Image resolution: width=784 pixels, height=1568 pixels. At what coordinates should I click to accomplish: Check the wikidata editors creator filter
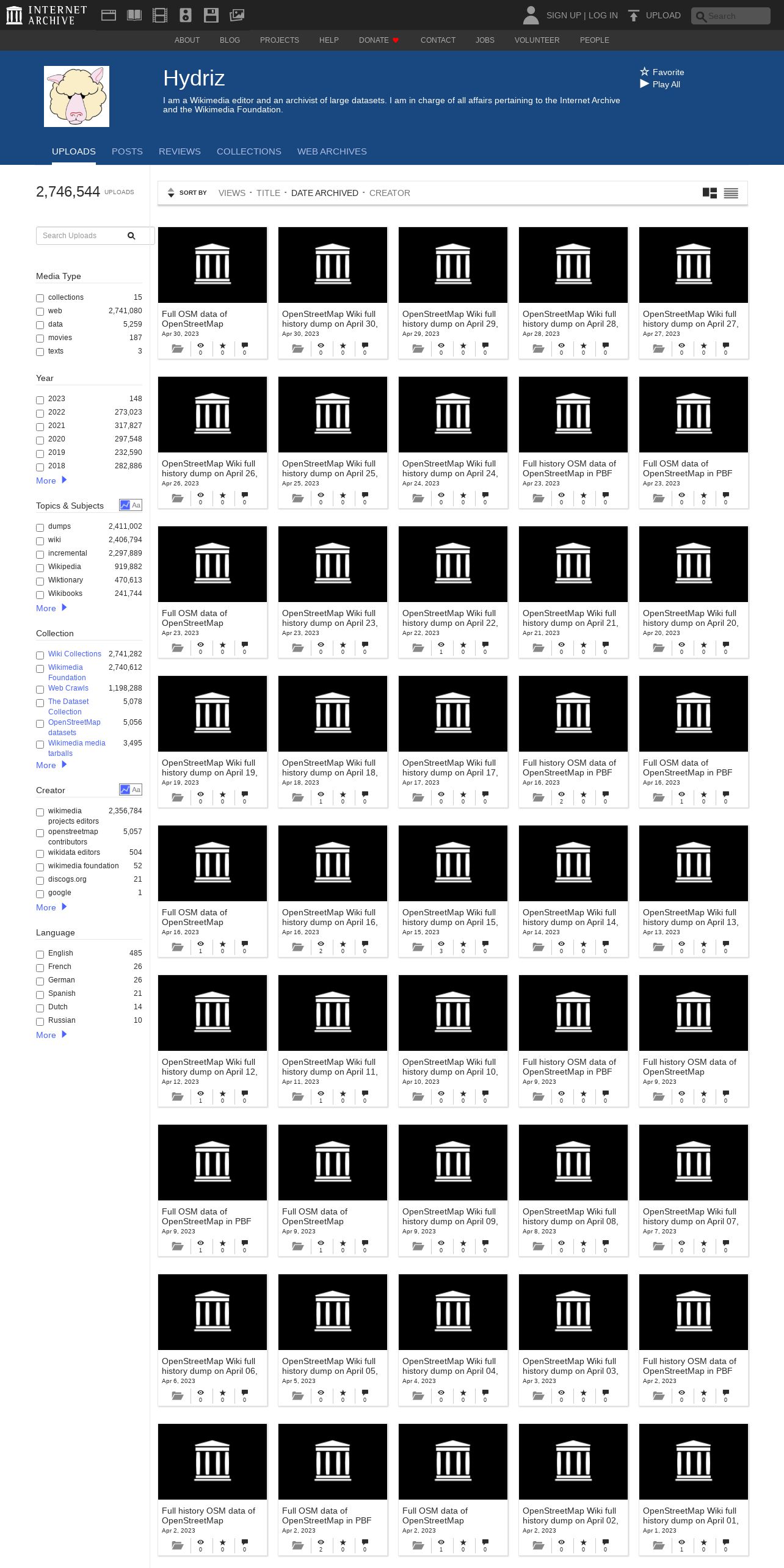[40, 854]
